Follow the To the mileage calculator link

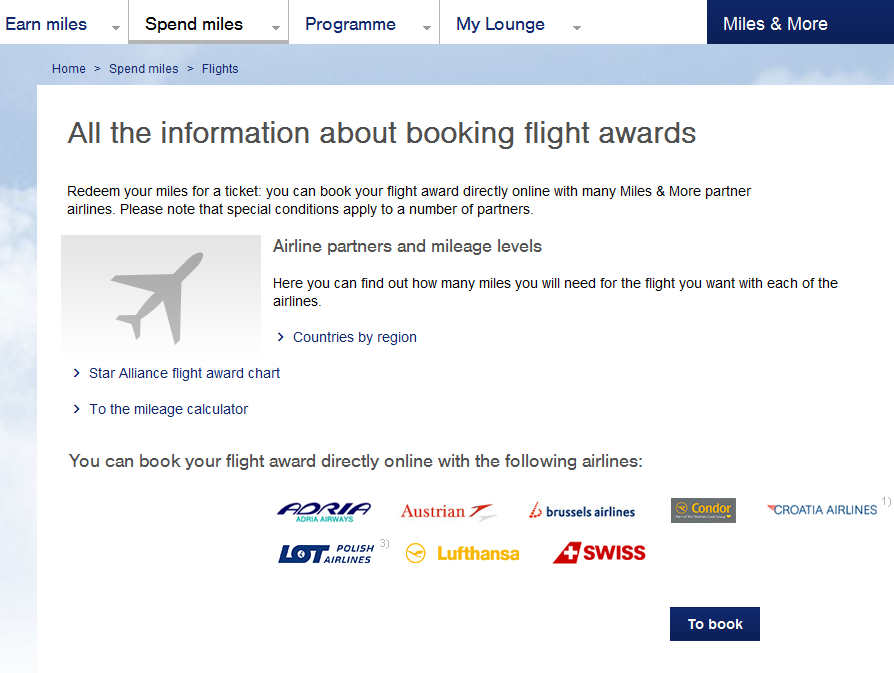point(168,409)
